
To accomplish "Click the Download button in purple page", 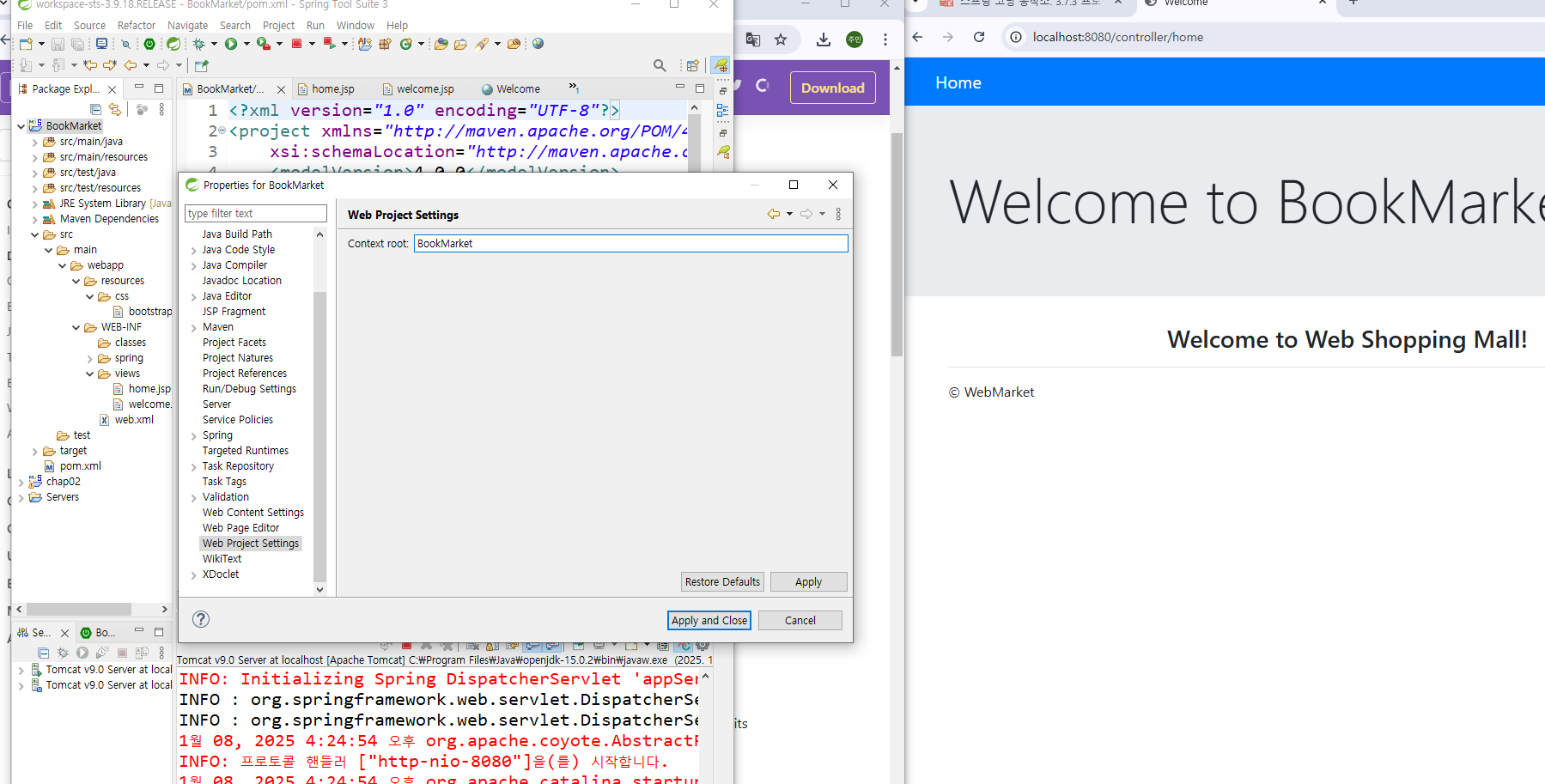I will pos(833,88).
